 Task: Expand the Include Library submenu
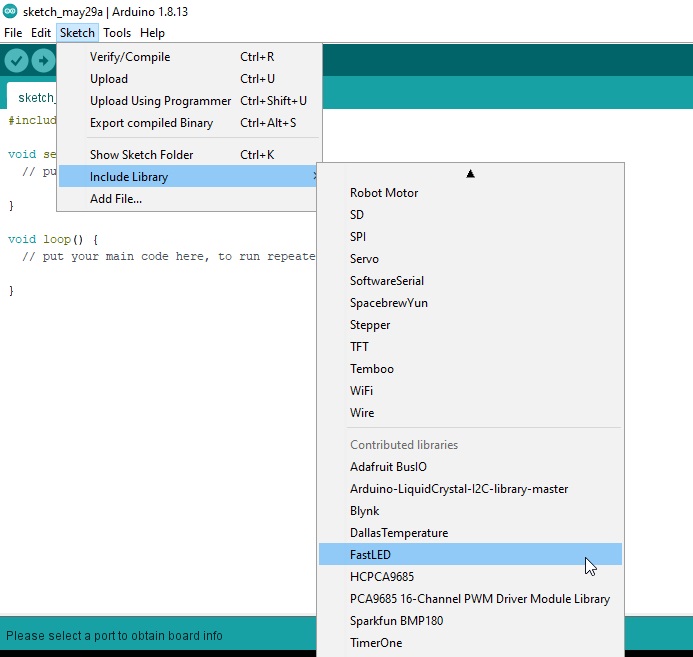point(189,177)
